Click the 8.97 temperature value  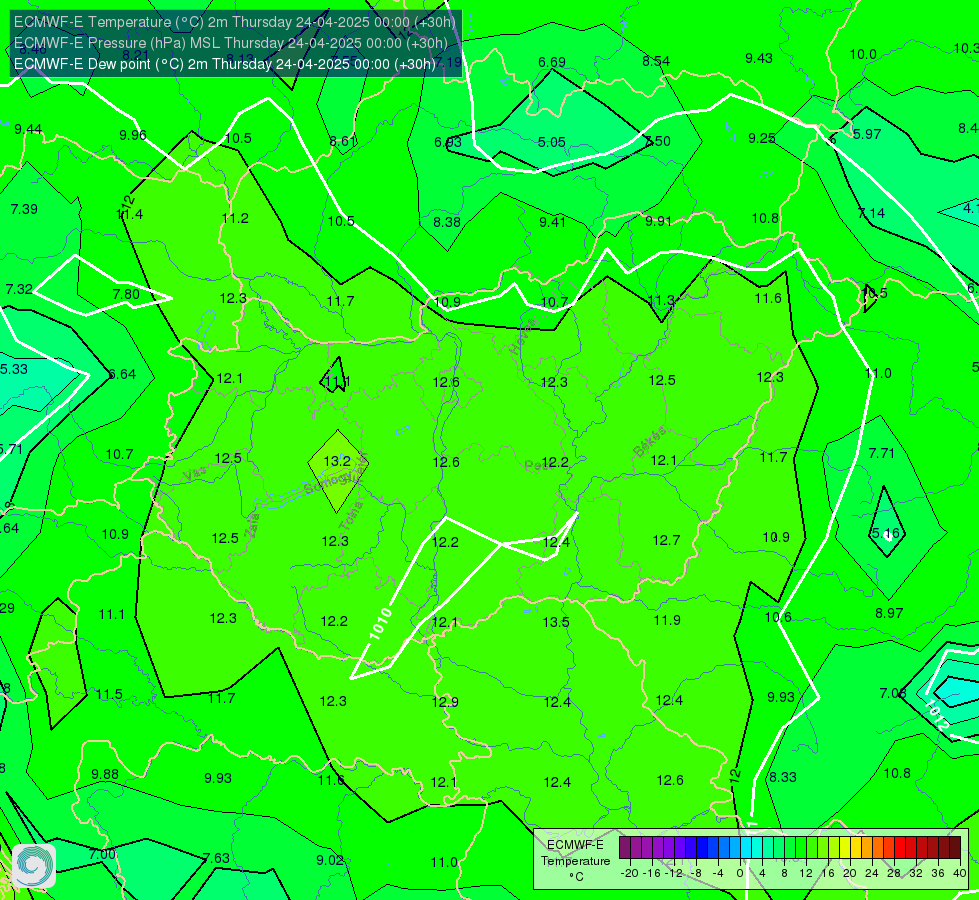889,613
